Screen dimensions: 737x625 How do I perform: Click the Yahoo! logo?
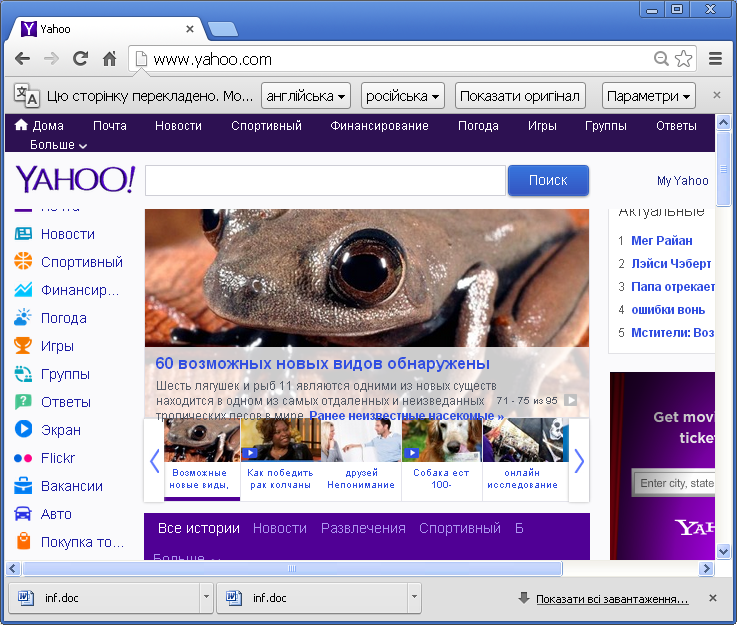(x=75, y=179)
